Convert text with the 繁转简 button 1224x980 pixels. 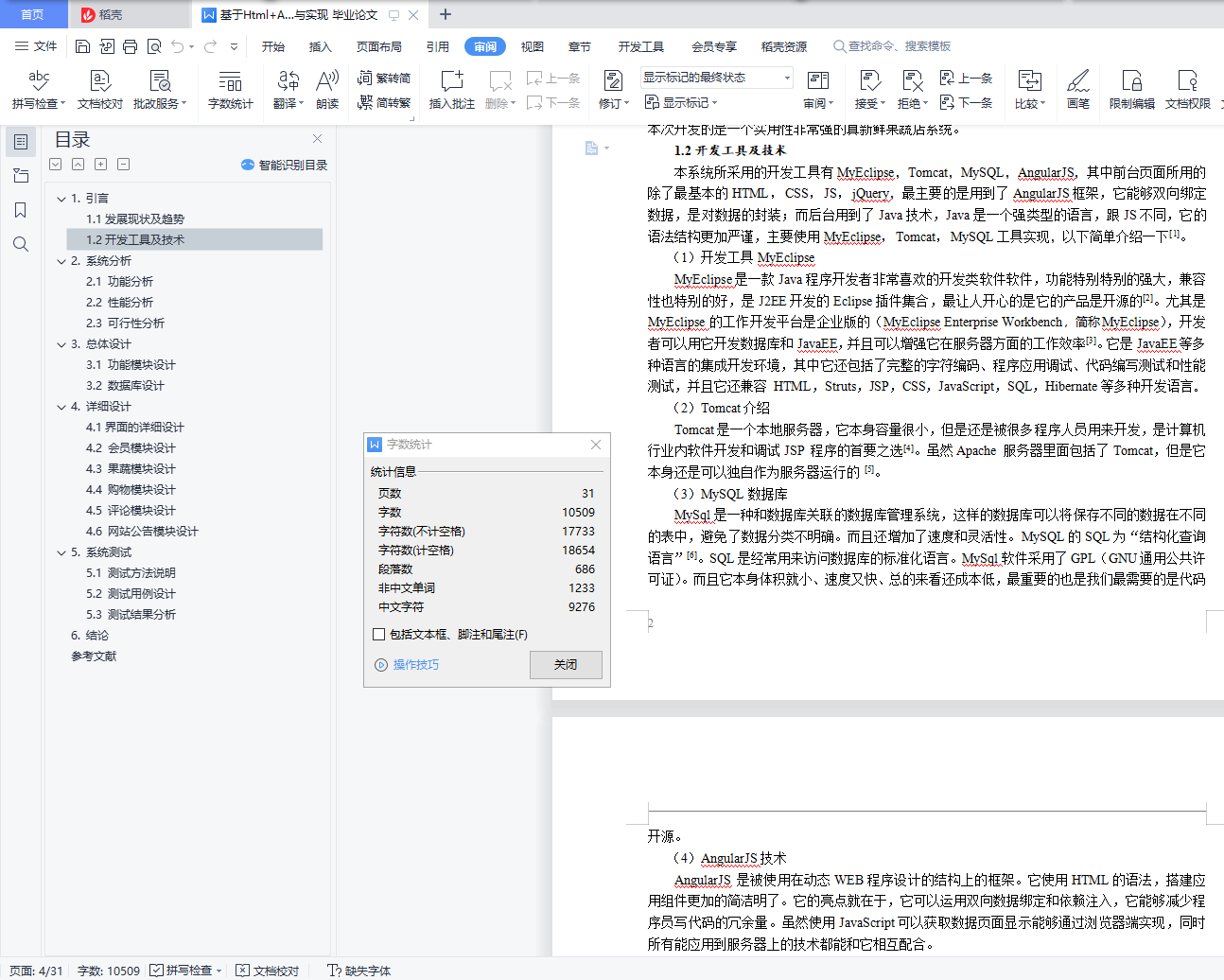point(384,79)
